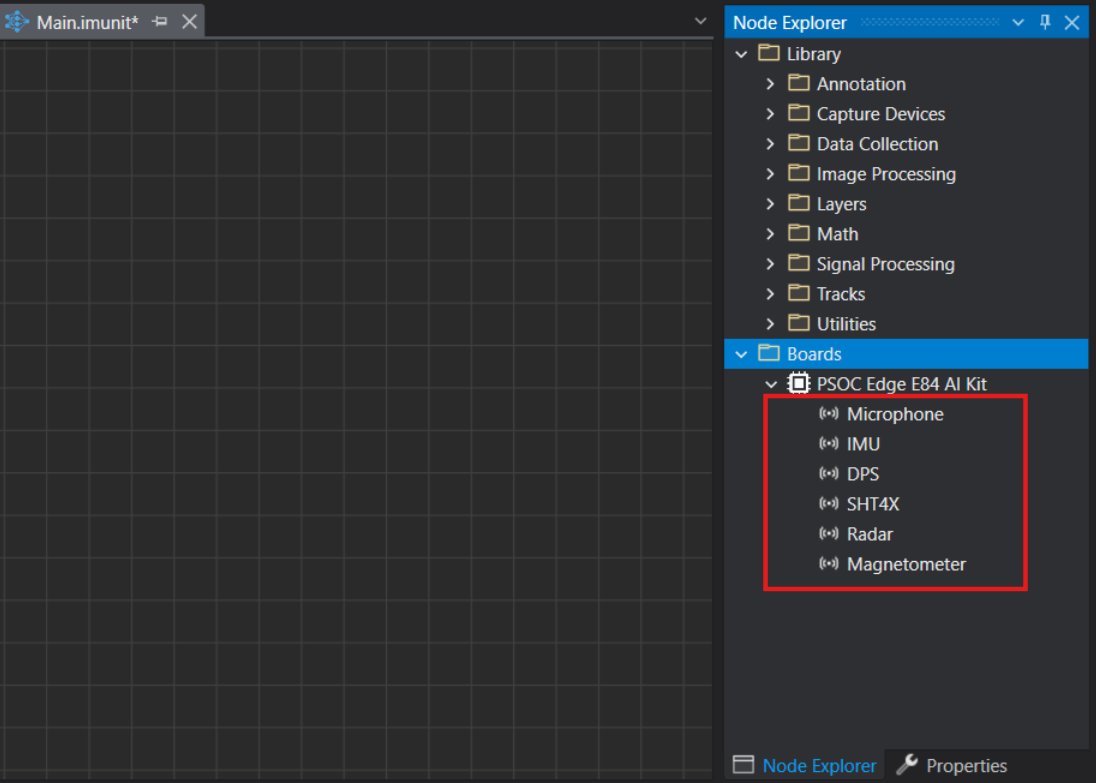Image resolution: width=1096 pixels, height=783 pixels.
Task: Select the Boards folder
Action: point(814,354)
